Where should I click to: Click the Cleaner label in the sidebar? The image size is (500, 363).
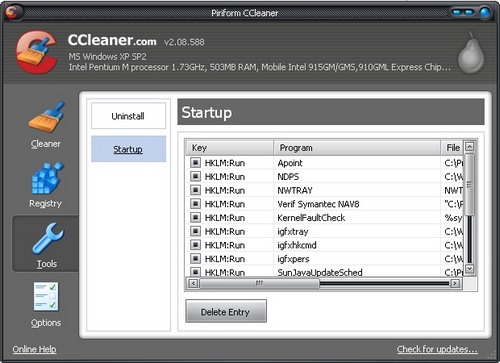pos(46,144)
